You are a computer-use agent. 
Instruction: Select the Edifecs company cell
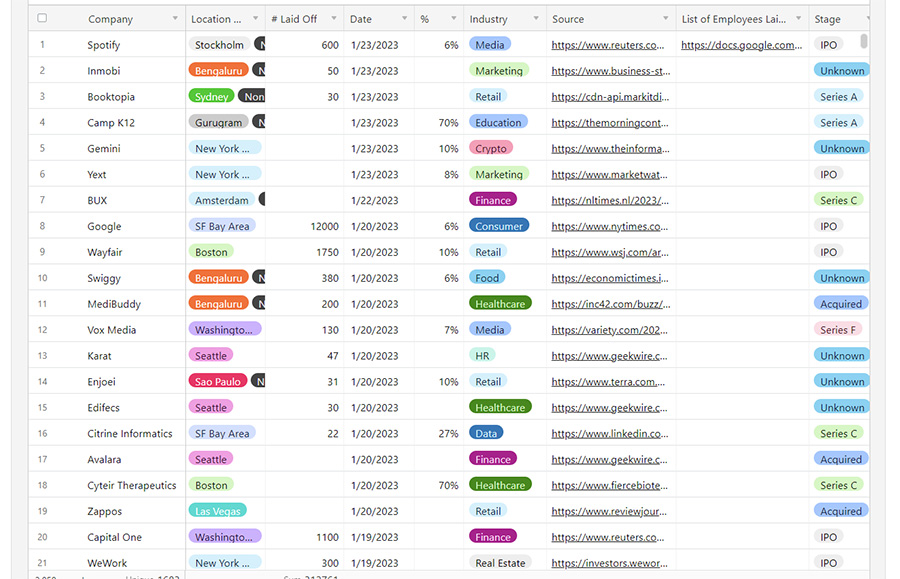[x=103, y=407]
